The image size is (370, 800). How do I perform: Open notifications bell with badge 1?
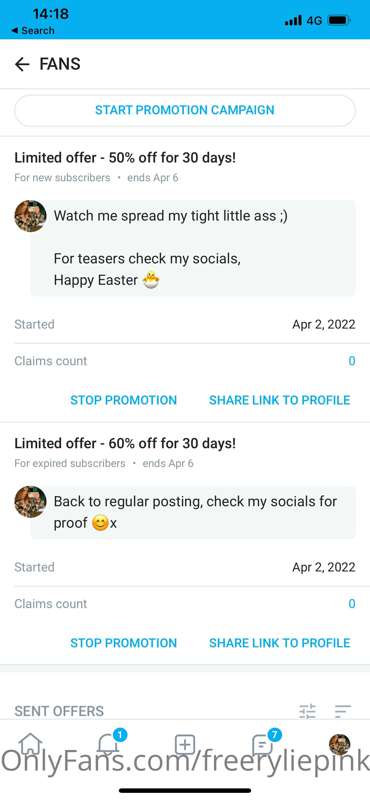[x=109, y=744]
